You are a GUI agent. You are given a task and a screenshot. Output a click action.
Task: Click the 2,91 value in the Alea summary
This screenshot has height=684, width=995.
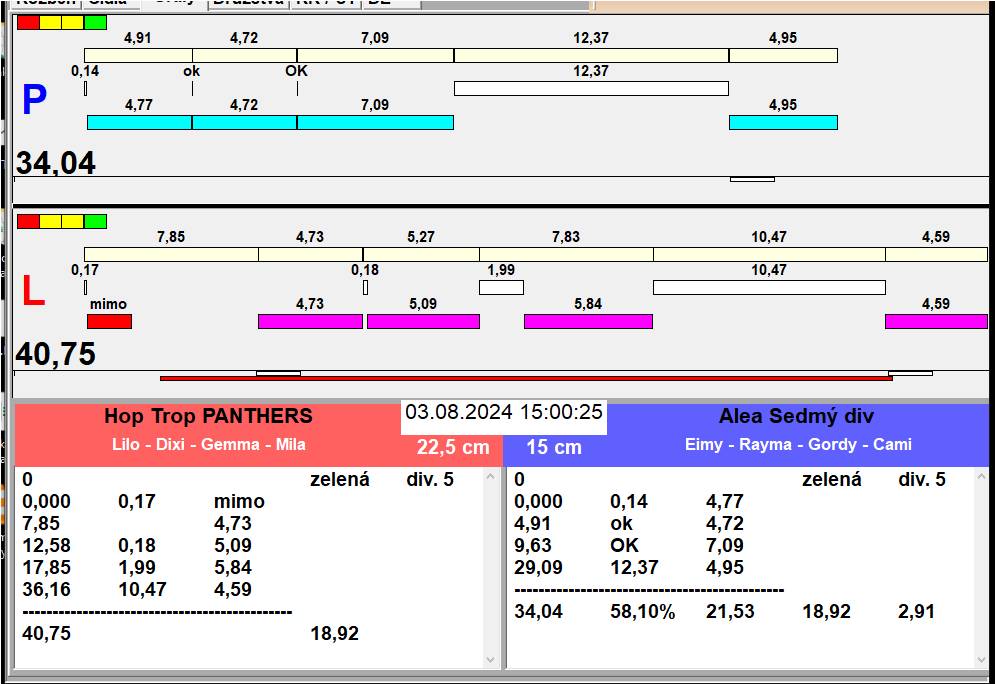916,612
